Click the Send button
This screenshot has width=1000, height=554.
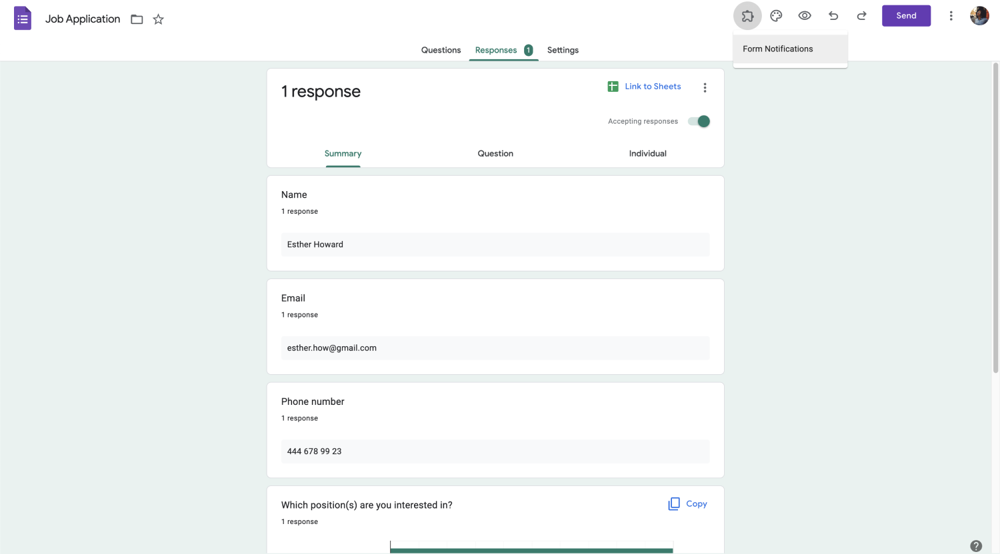906,16
